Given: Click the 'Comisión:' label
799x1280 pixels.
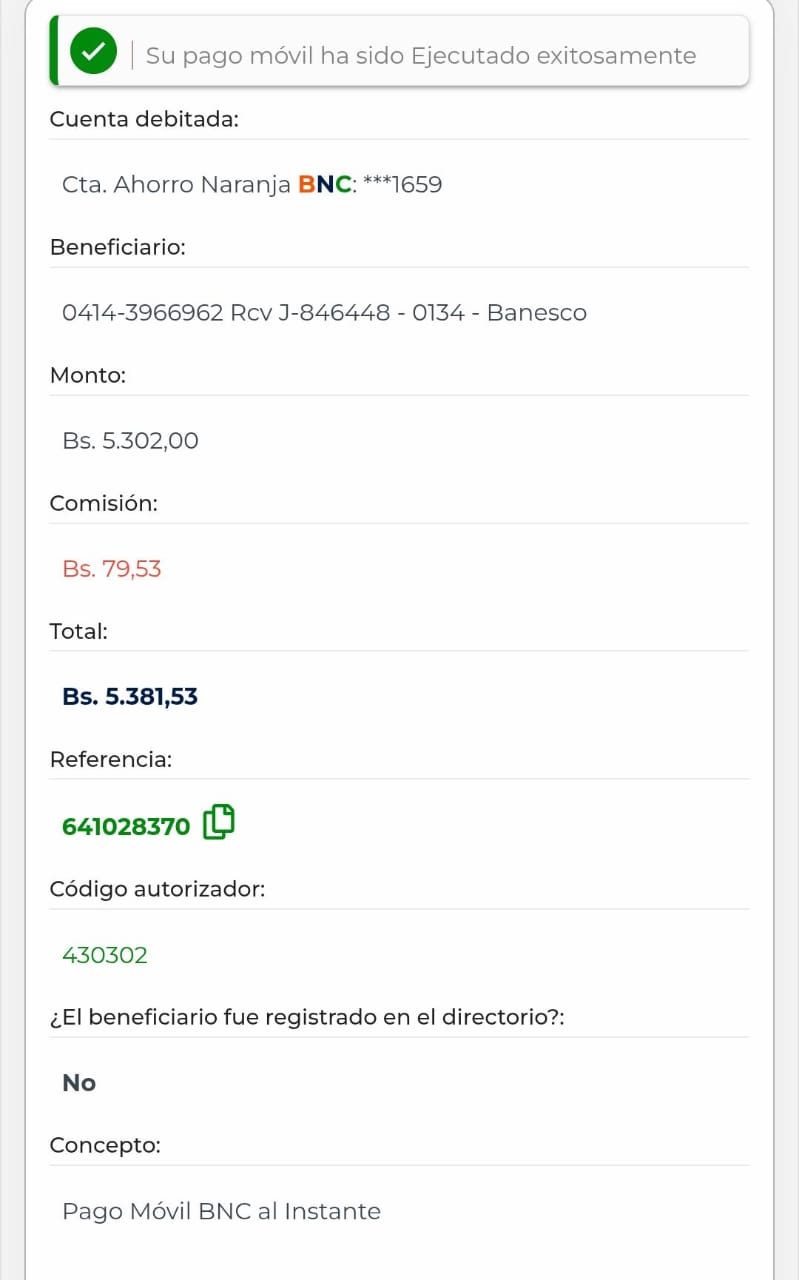Looking at the screenshot, I should tap(103, 503).
